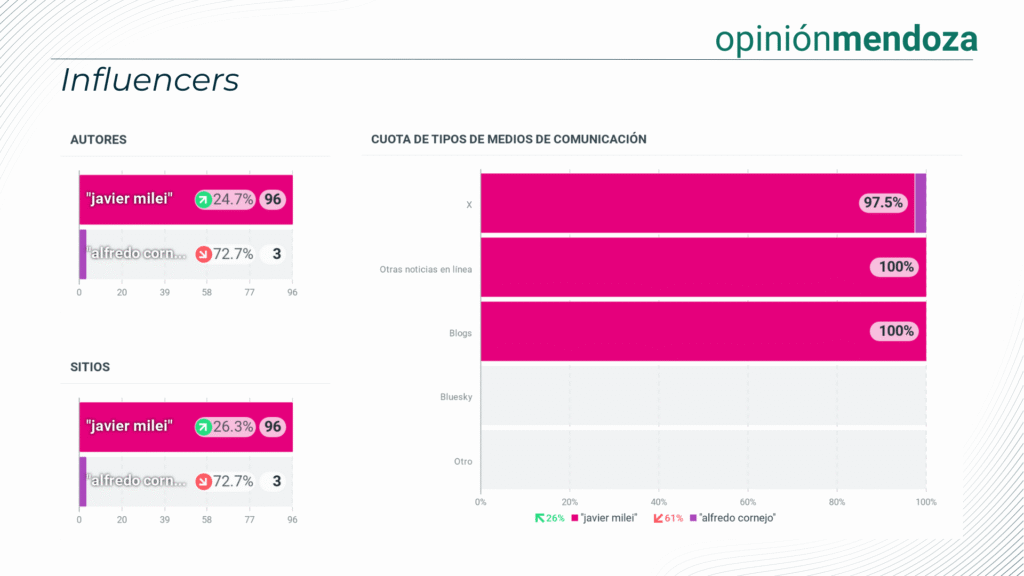Click the 100% badge on the Blogs bar
This screenshot has height=576, width=1024.
point(896,331)
